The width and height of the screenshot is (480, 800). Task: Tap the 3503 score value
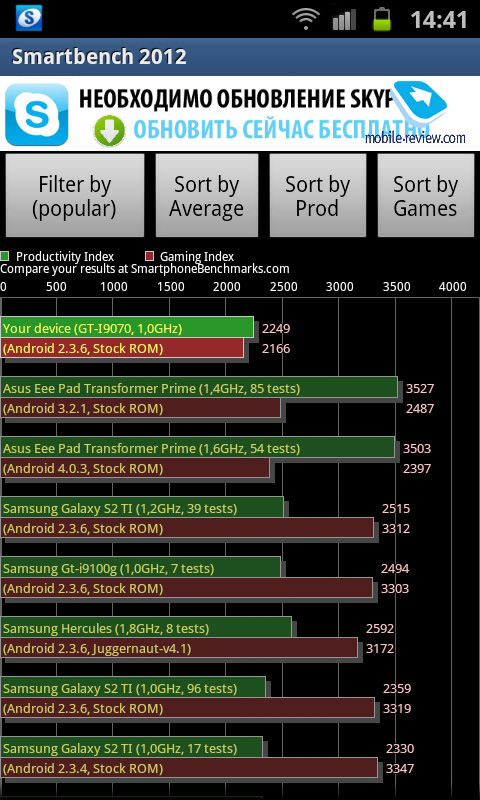point(417,449)
